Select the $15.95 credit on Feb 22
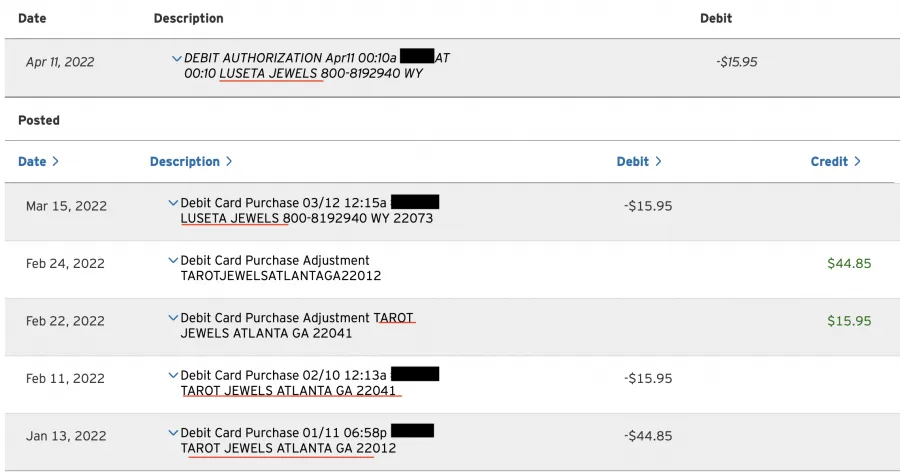 tap(849, 321)
